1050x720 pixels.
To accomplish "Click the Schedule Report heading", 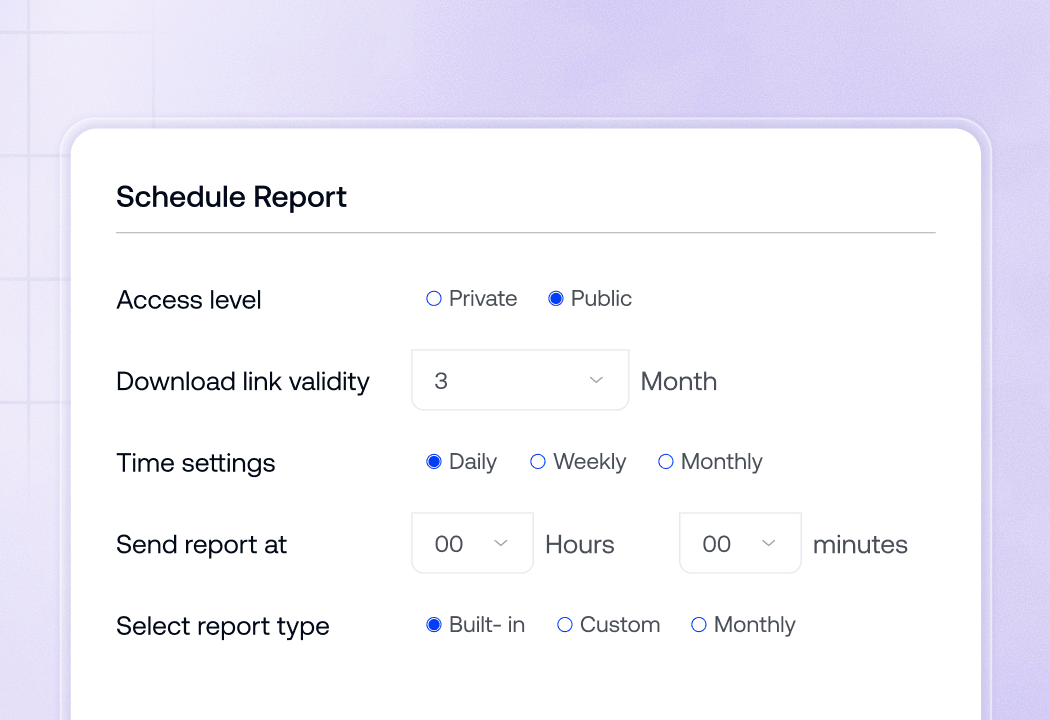I will [x=231, y=198].
